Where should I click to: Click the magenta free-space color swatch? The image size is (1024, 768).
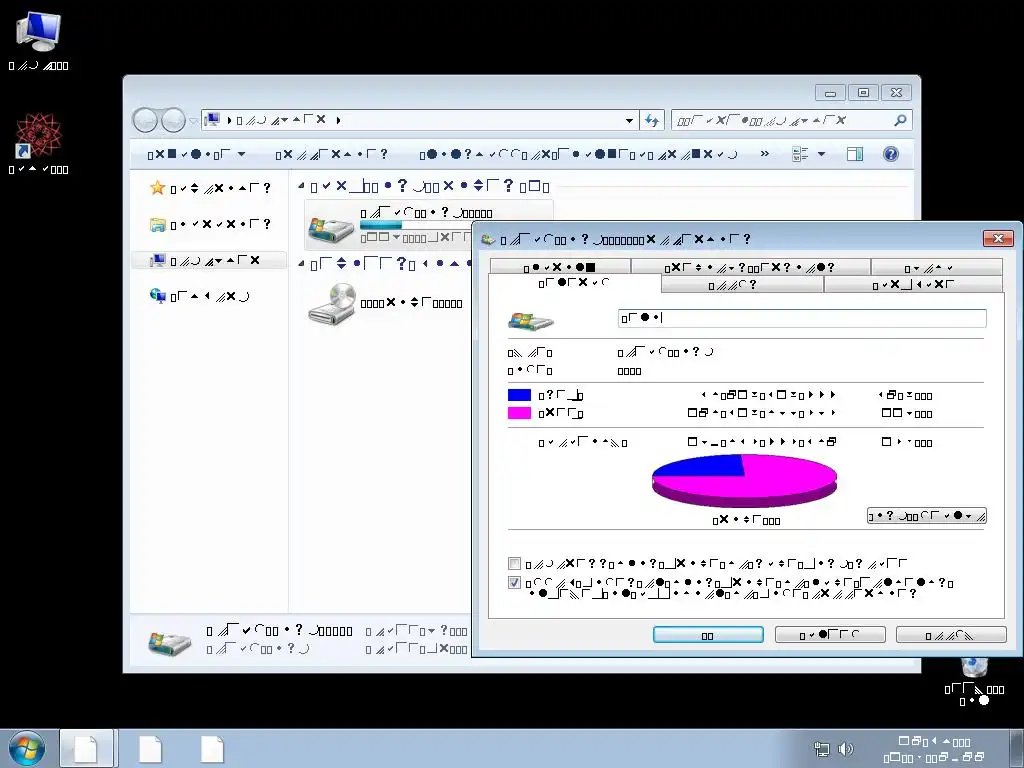519,413
